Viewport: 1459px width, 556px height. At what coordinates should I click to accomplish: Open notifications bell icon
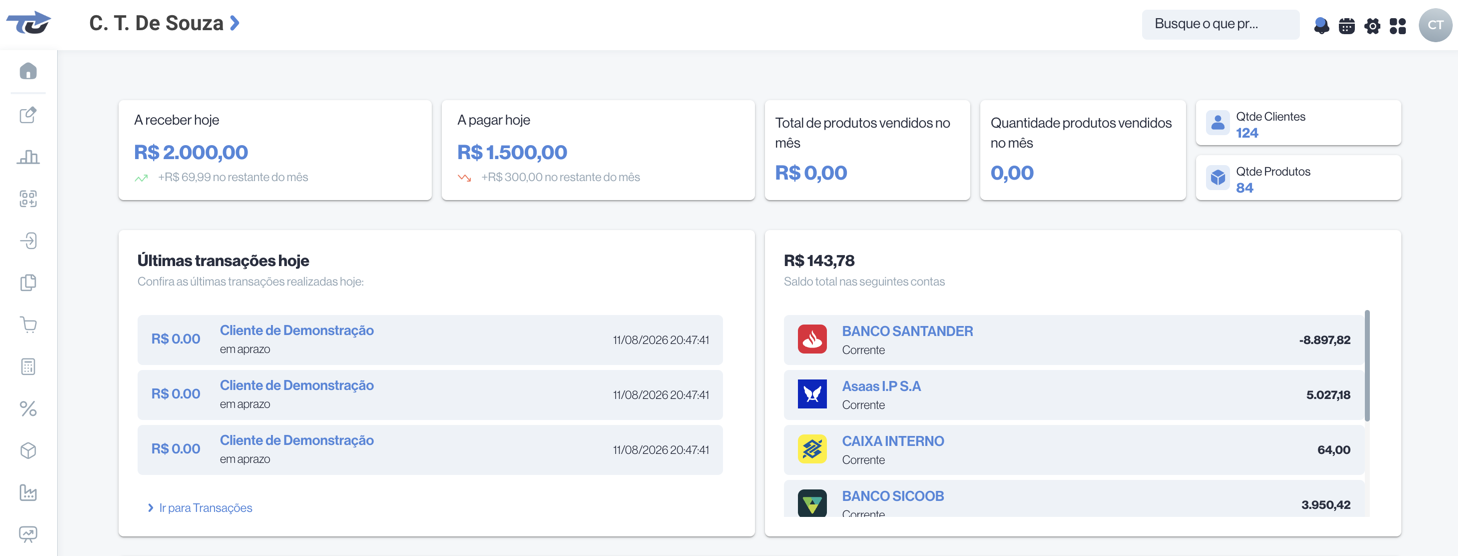[x=1321, y=26]
